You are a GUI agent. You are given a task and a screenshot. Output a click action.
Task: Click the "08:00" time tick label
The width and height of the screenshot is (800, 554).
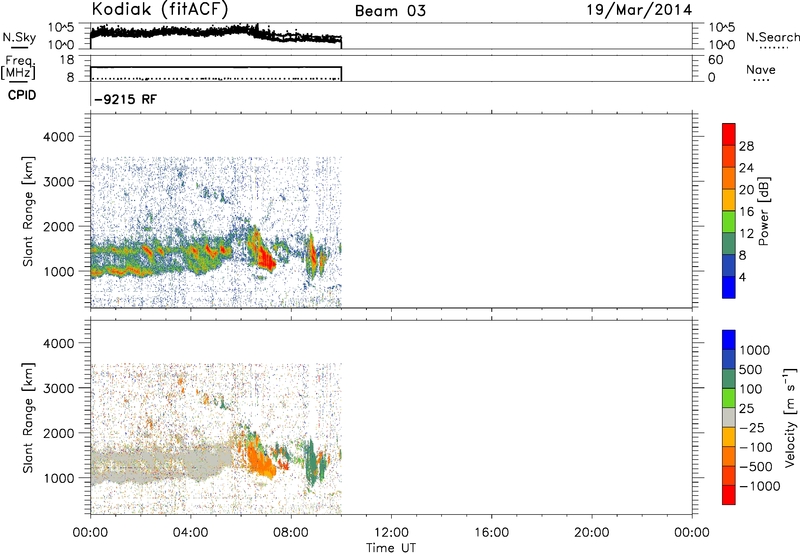point(291,533)
